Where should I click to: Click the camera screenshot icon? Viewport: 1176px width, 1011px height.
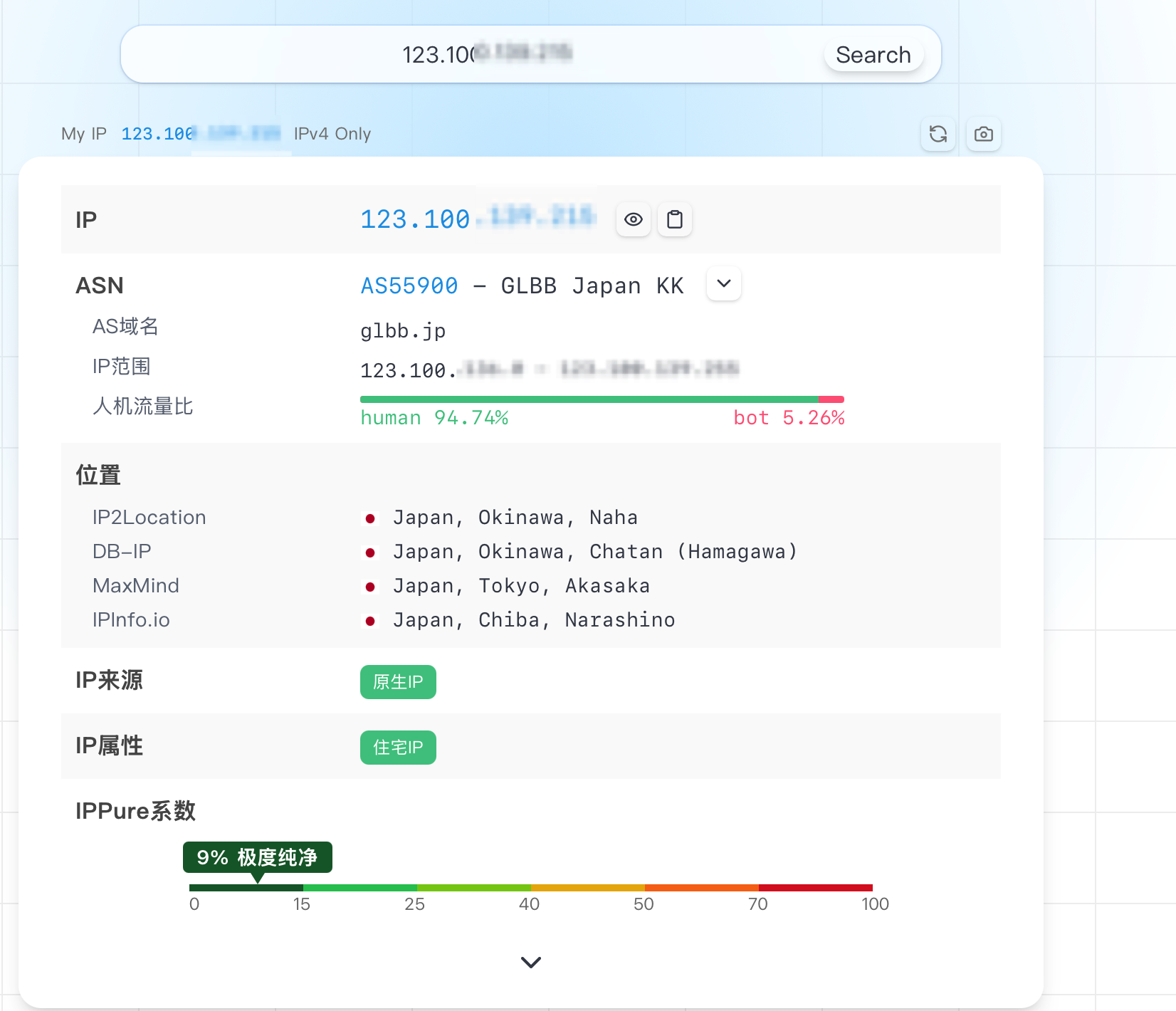tap(983, 134)
